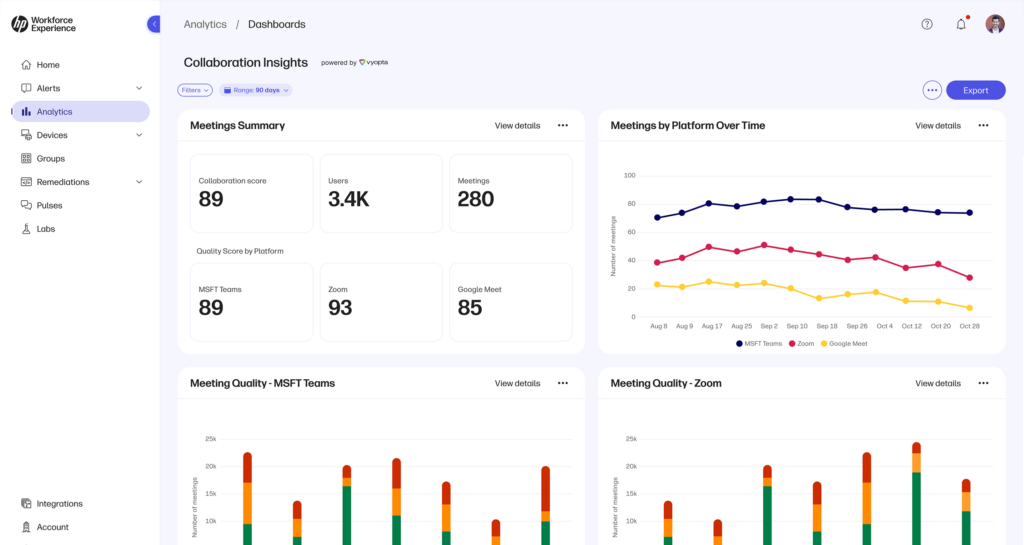The height and width of the screenshot is (545, 1024).
Task: Click the Oct 28 axis label
Action: 970,326
